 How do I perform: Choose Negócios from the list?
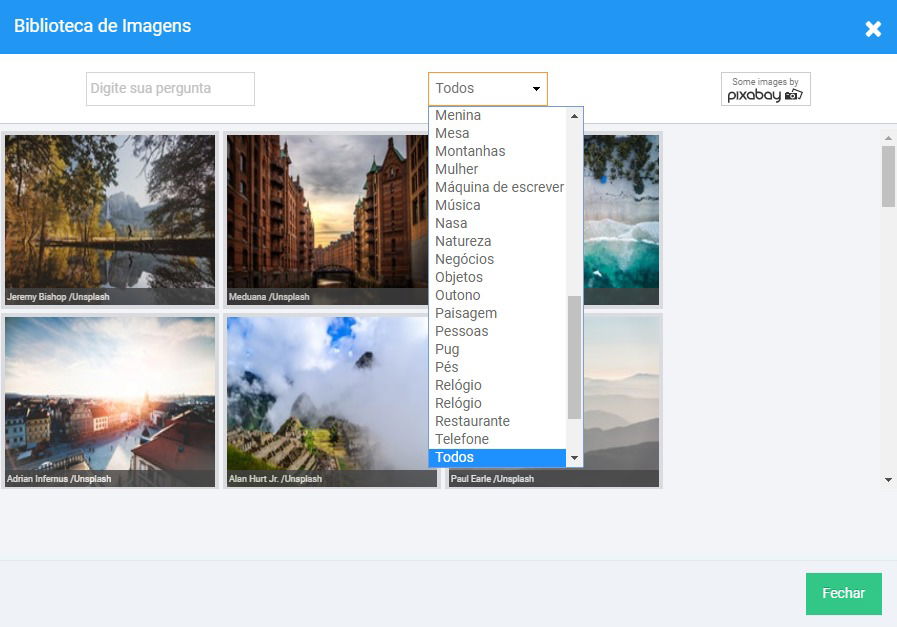pyautogui.click(x=497, y=259)
